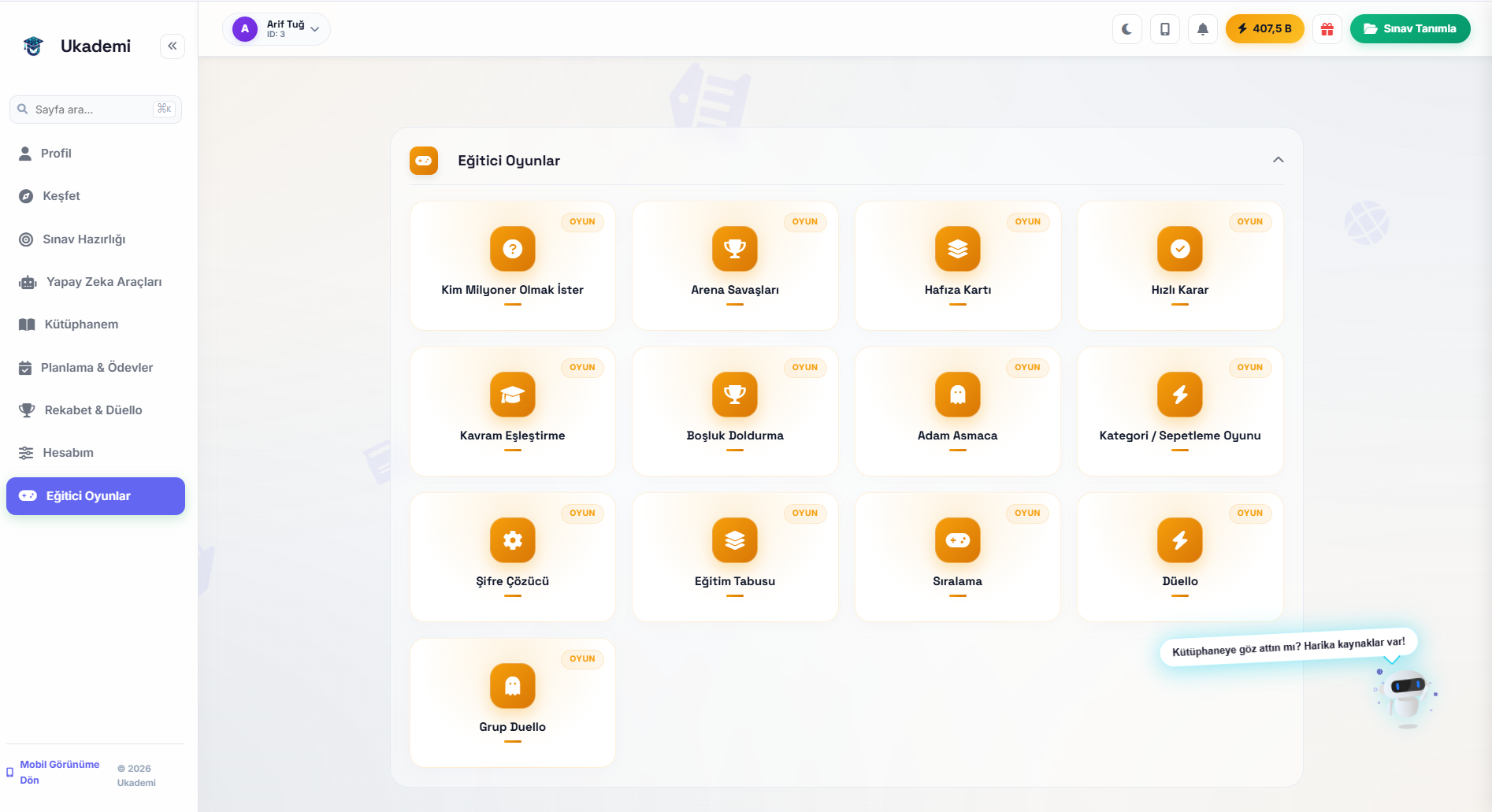Click the Kütüphaneye göz attın mı speech bubble
Viewport: 1492px width, 812px height.
coord(1289,647)
